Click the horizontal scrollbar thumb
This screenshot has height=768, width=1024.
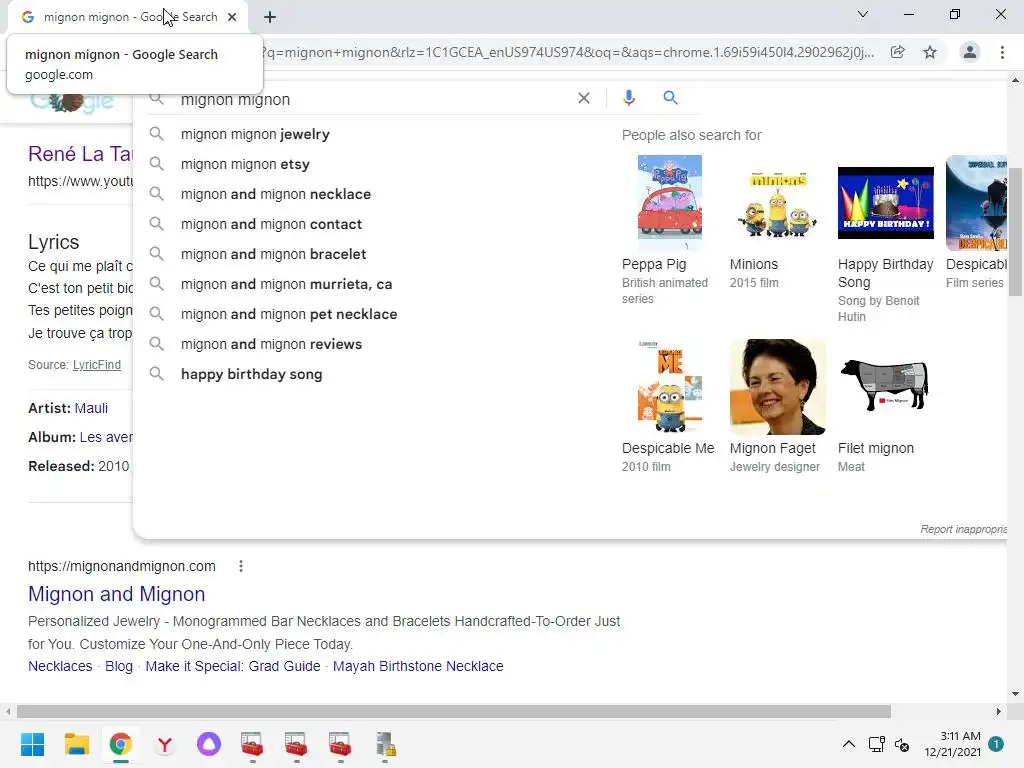click(x=454, y=711)
